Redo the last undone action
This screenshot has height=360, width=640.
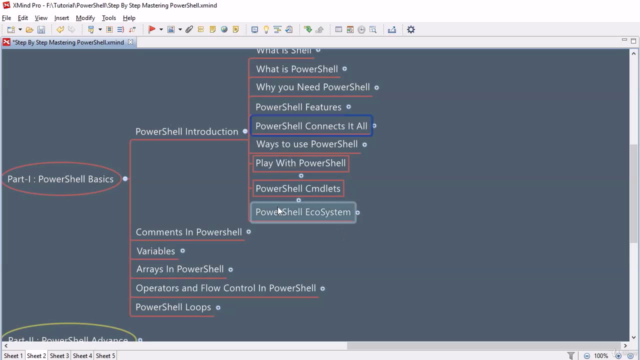[72, 30]
